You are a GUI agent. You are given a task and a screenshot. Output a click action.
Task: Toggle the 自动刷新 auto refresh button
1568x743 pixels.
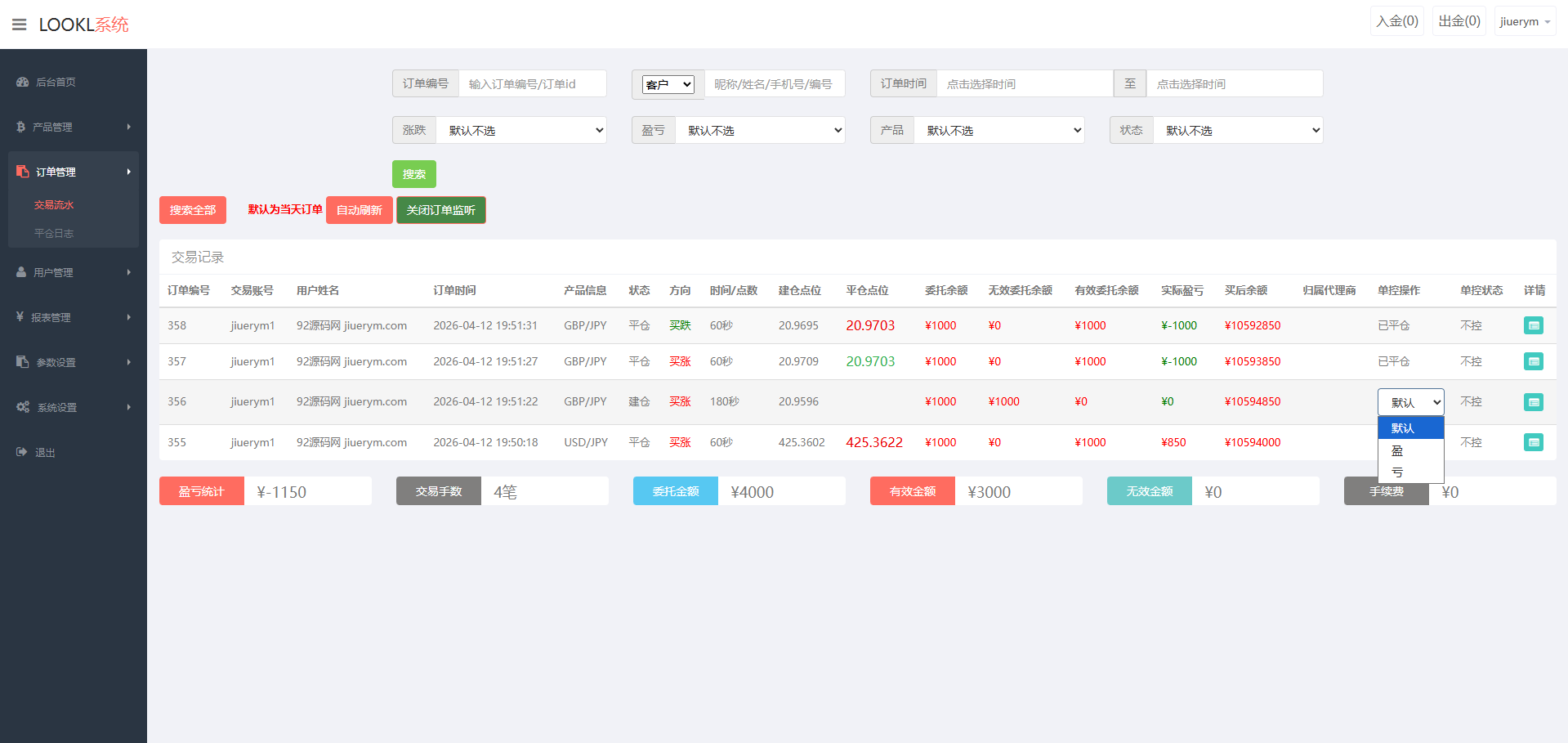359,210
